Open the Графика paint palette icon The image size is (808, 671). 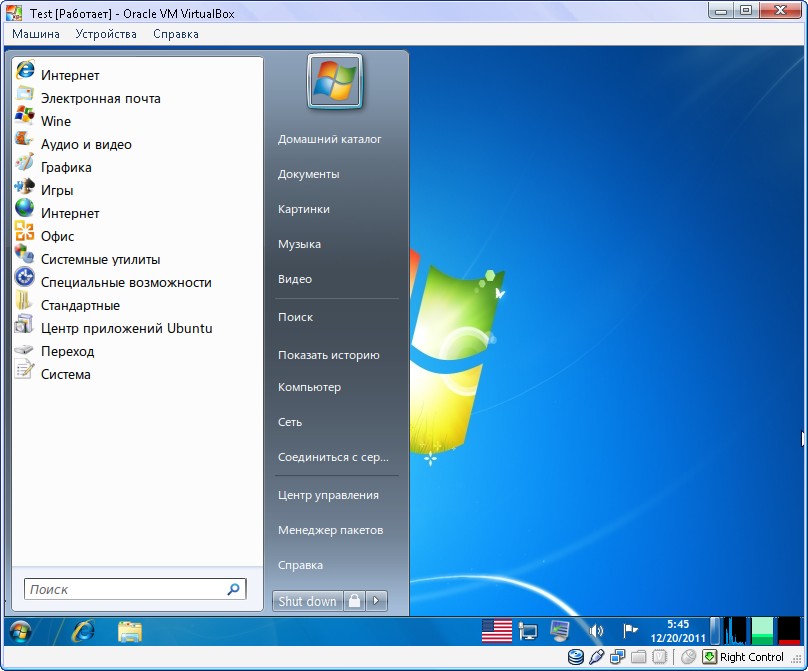coord(25,162)
